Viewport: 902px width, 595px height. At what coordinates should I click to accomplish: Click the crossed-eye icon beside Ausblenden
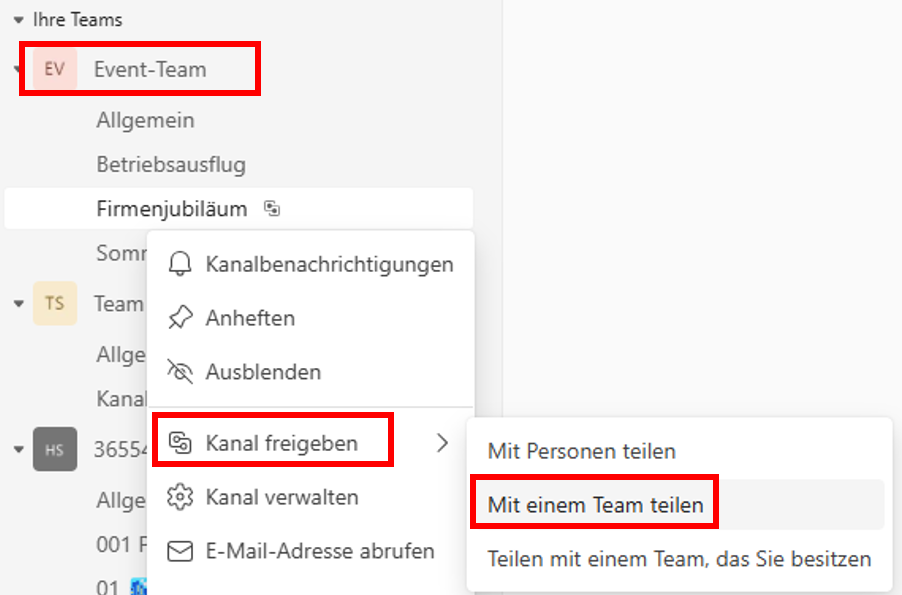coord(180,372)
